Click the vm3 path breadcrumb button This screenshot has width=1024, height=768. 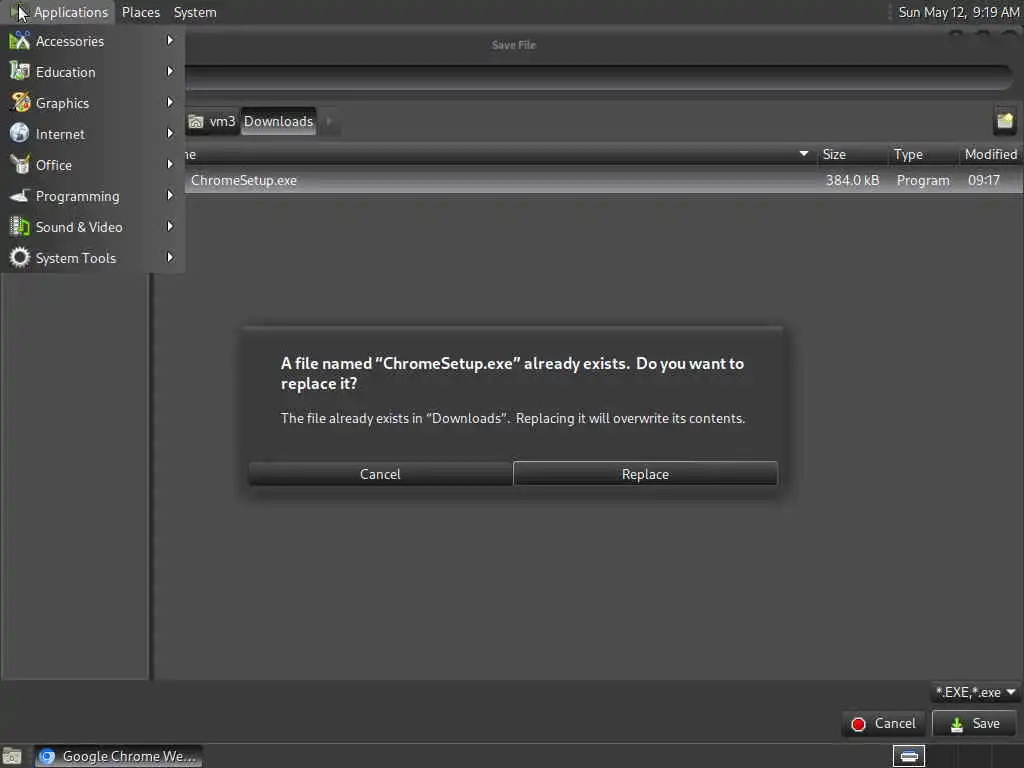(x=213, y=121)
